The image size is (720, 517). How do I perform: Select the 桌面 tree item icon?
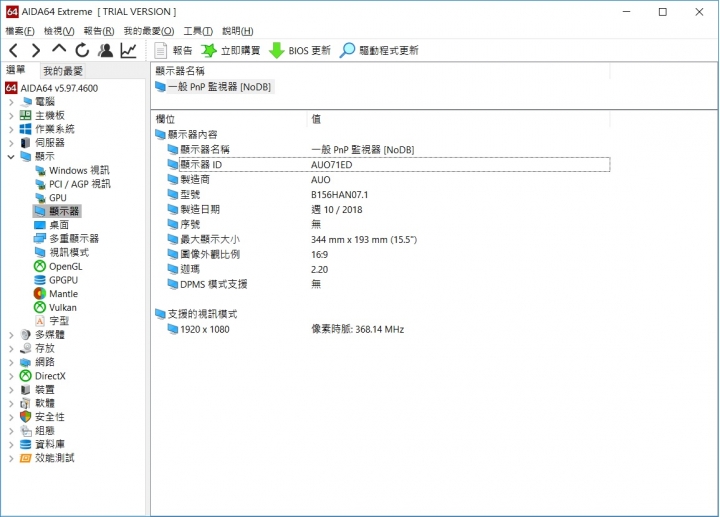[x=40, y=225]
